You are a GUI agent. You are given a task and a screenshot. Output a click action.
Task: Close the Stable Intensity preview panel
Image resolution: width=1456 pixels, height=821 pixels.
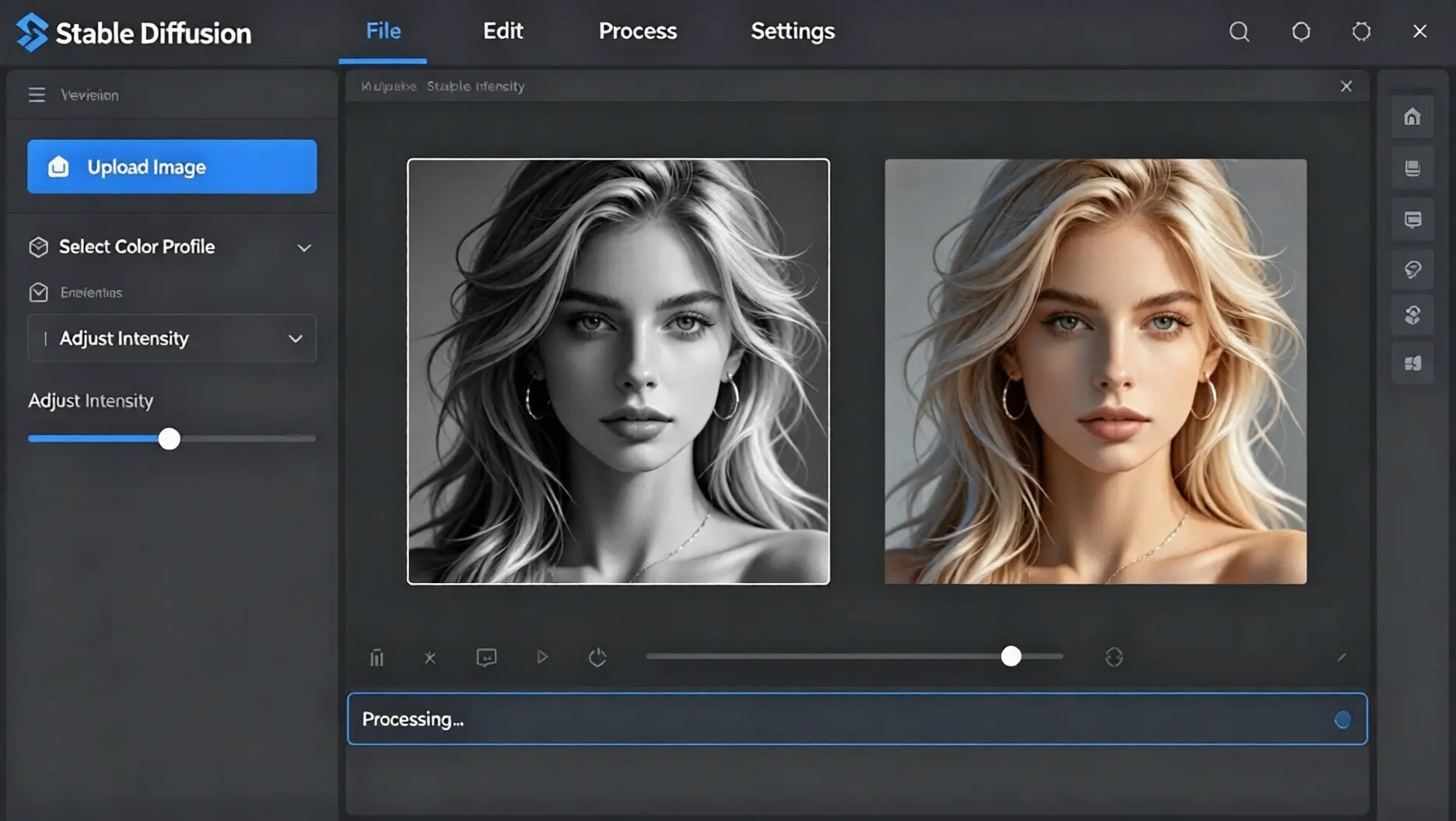click(1346, 86)
